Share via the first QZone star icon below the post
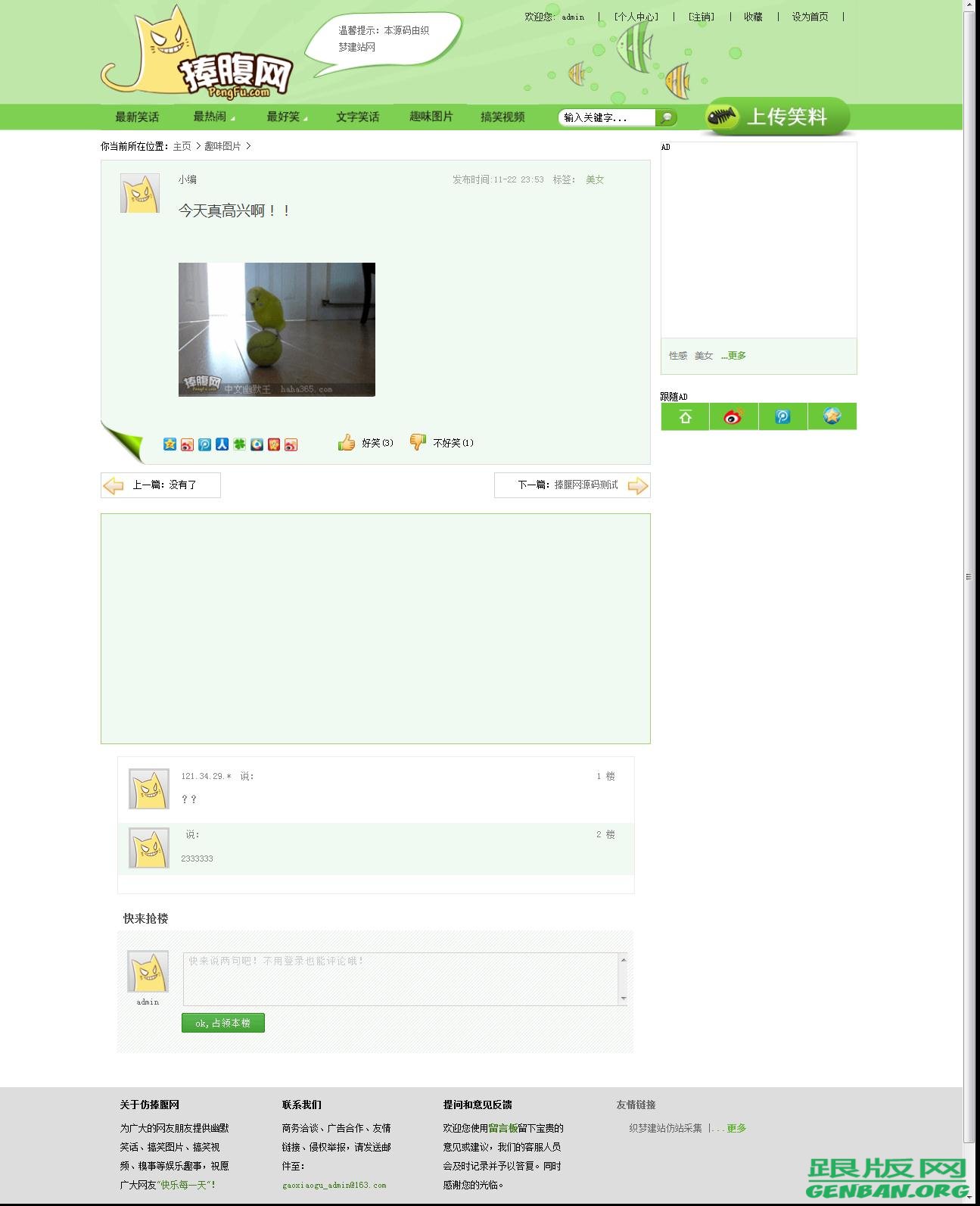 (x=170, y=444)
